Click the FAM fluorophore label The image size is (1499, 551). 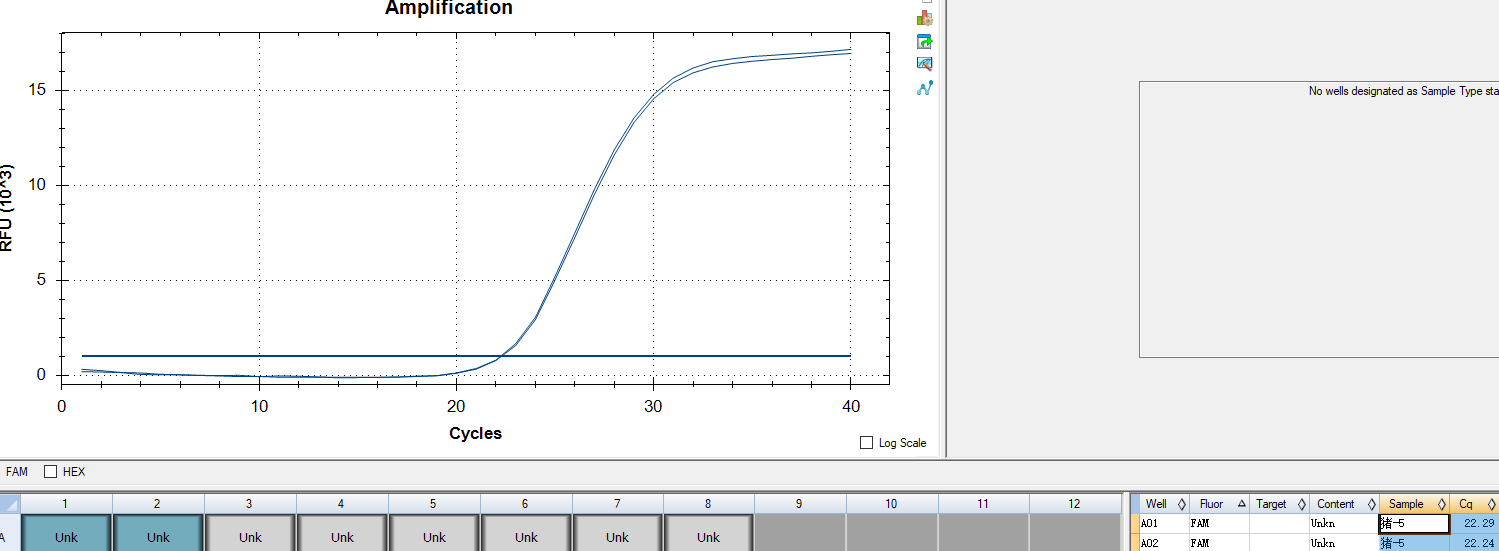(x=16, y=471)
